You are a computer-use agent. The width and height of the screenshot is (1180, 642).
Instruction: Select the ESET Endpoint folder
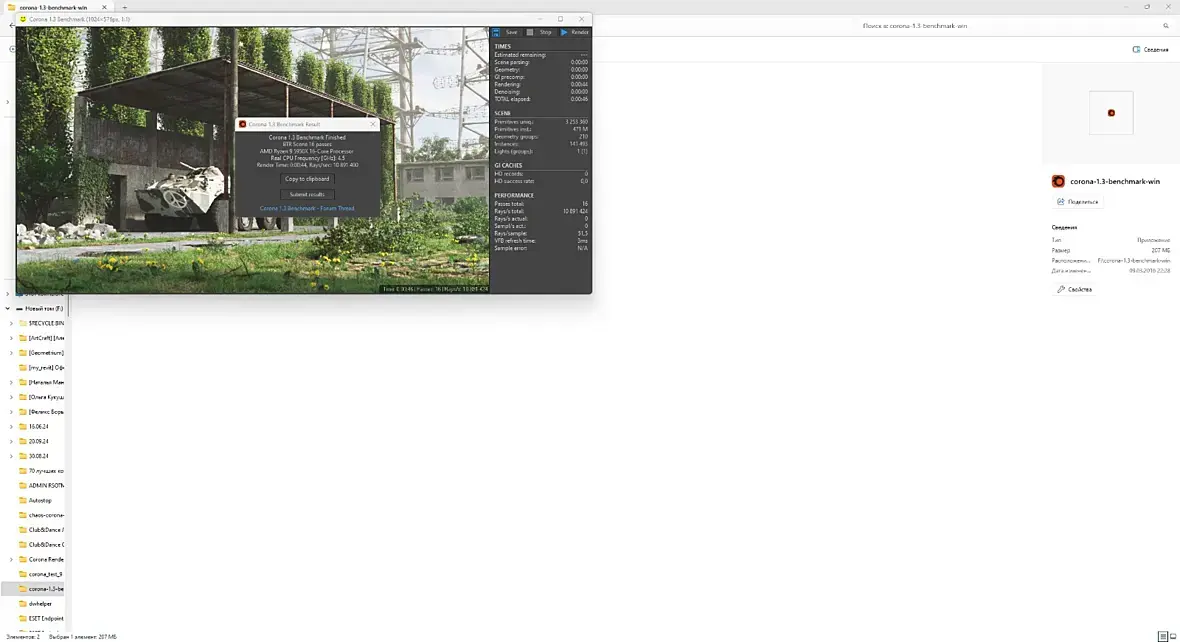(x=41, y=619)
